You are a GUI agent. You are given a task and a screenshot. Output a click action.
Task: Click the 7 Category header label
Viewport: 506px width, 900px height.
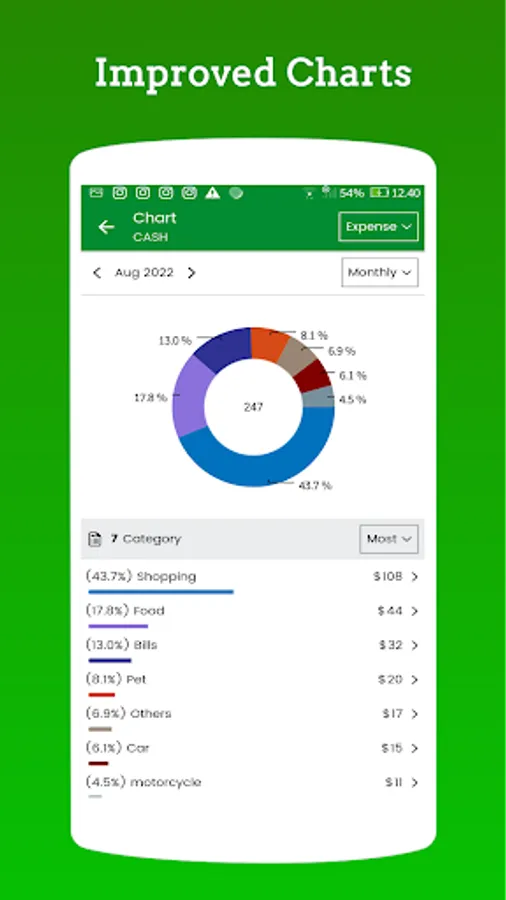coord(146,539)
